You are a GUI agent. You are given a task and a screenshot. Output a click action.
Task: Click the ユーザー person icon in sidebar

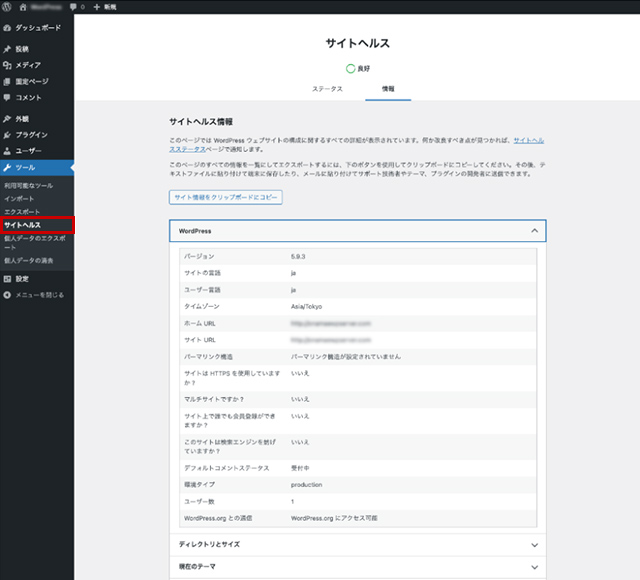pos(7,151)
